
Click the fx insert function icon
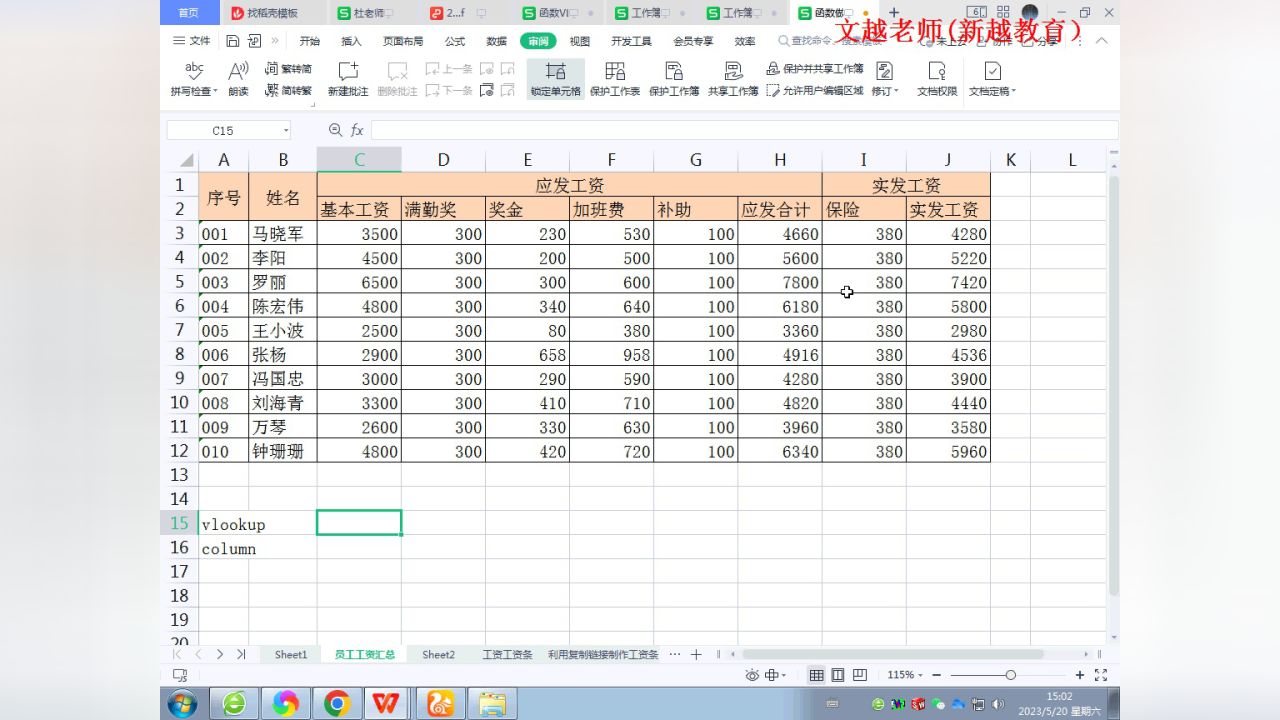pyautogui.click(x=357, y=130)
